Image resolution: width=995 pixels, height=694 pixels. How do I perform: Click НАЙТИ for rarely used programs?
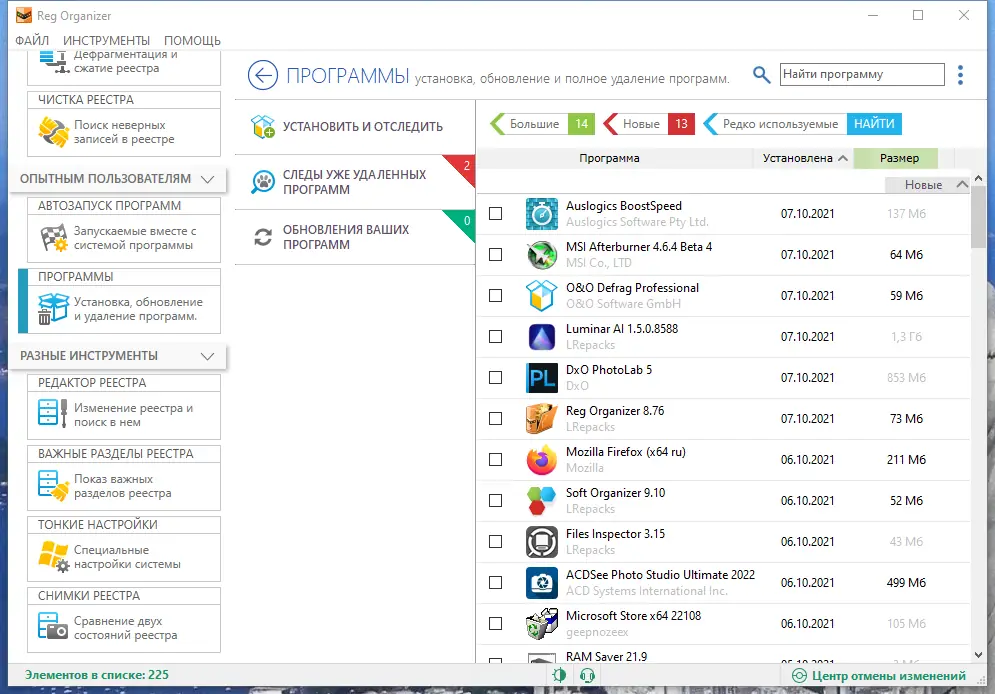tap(874, 124)
